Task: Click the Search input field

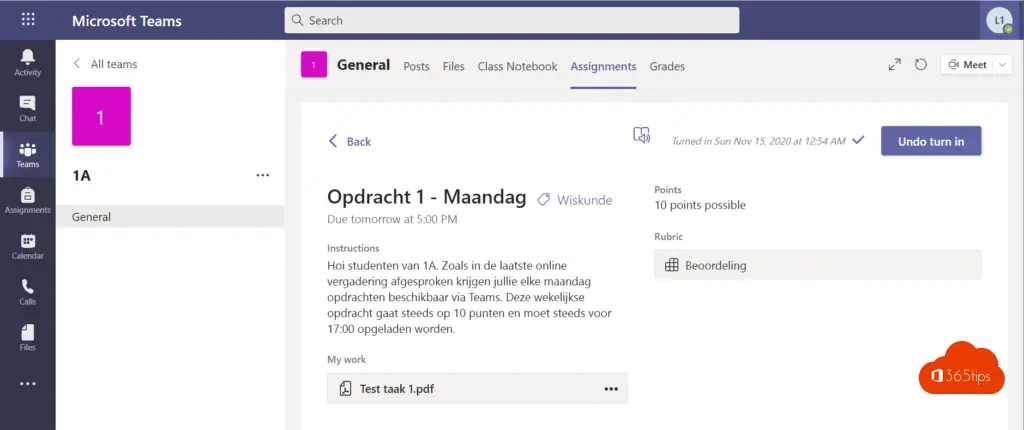Action: 512,20
